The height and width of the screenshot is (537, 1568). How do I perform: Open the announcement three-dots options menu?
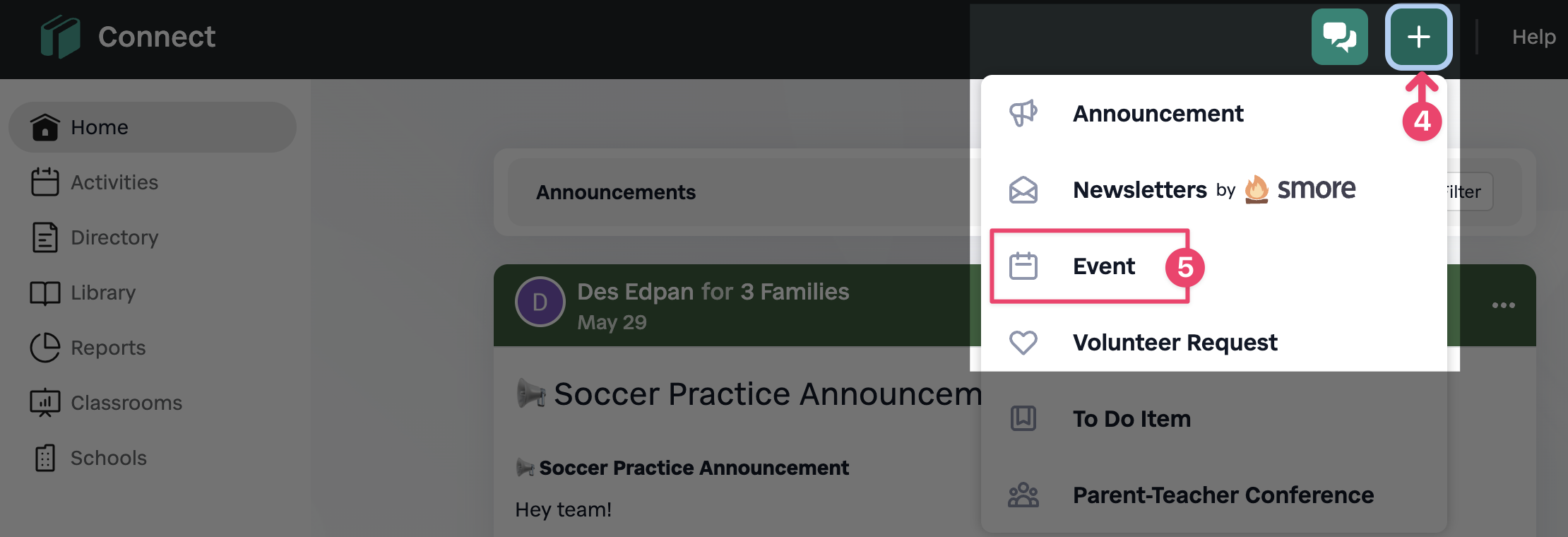[1503, 305]
